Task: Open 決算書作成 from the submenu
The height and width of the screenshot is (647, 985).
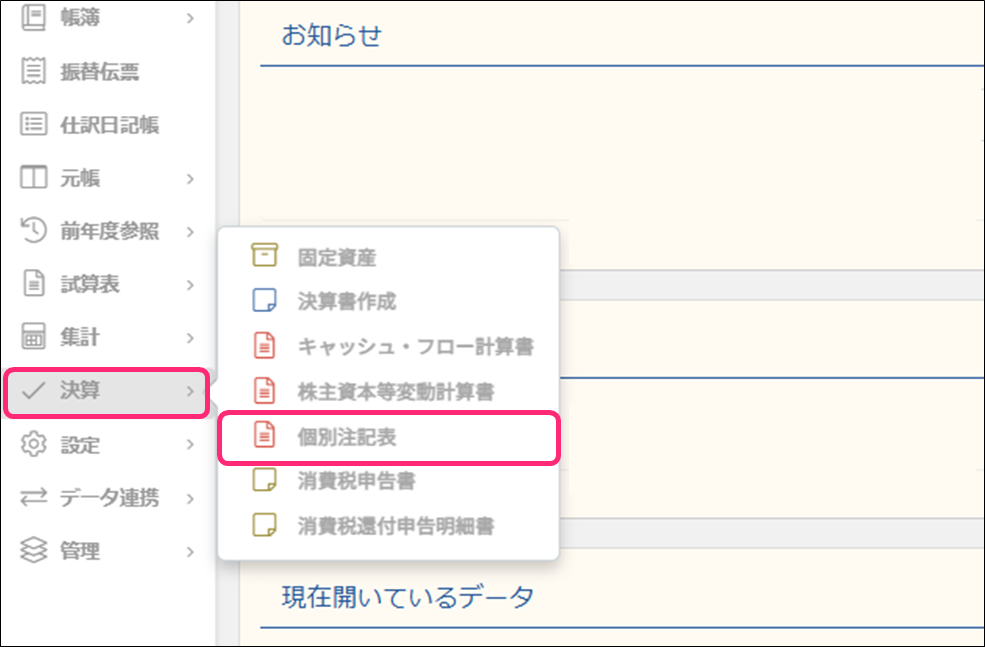Action: click(x=347, y=301)
